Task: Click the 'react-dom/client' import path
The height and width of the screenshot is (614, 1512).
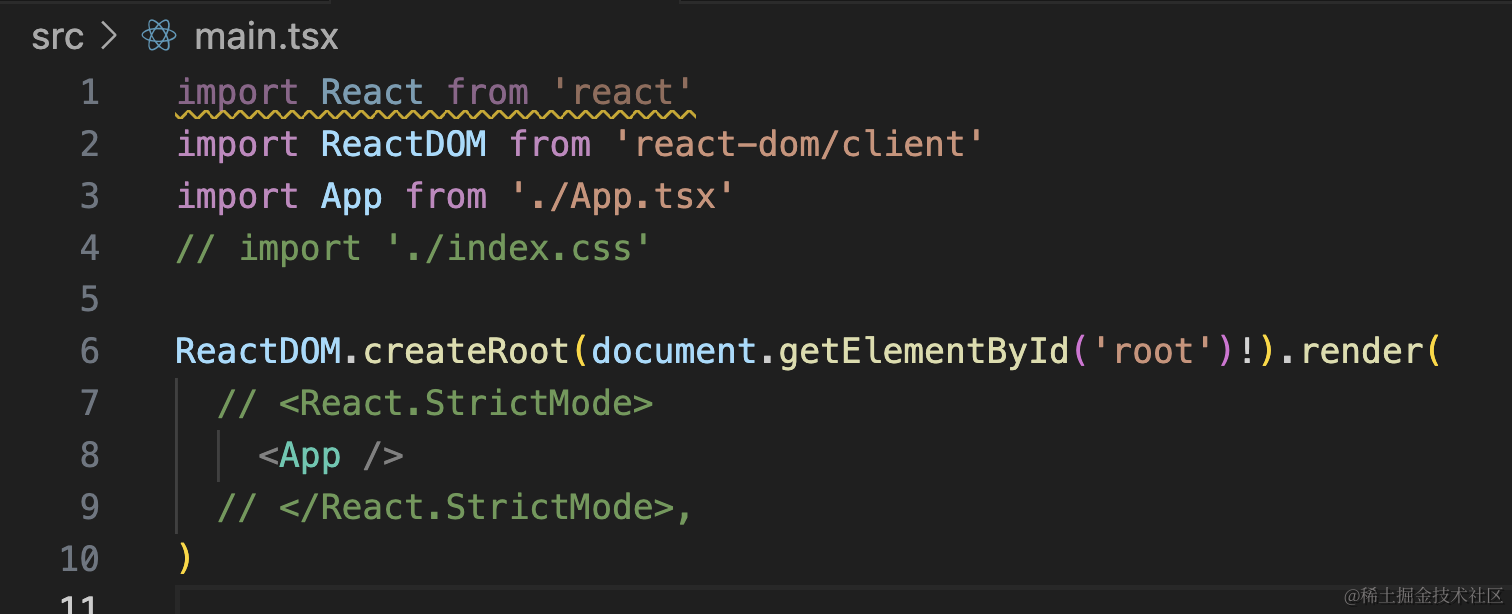Action: coord(799,144)
